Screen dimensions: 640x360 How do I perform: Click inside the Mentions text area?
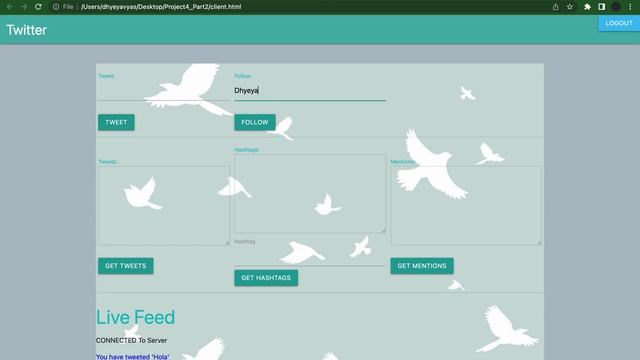tap(466, 206)
